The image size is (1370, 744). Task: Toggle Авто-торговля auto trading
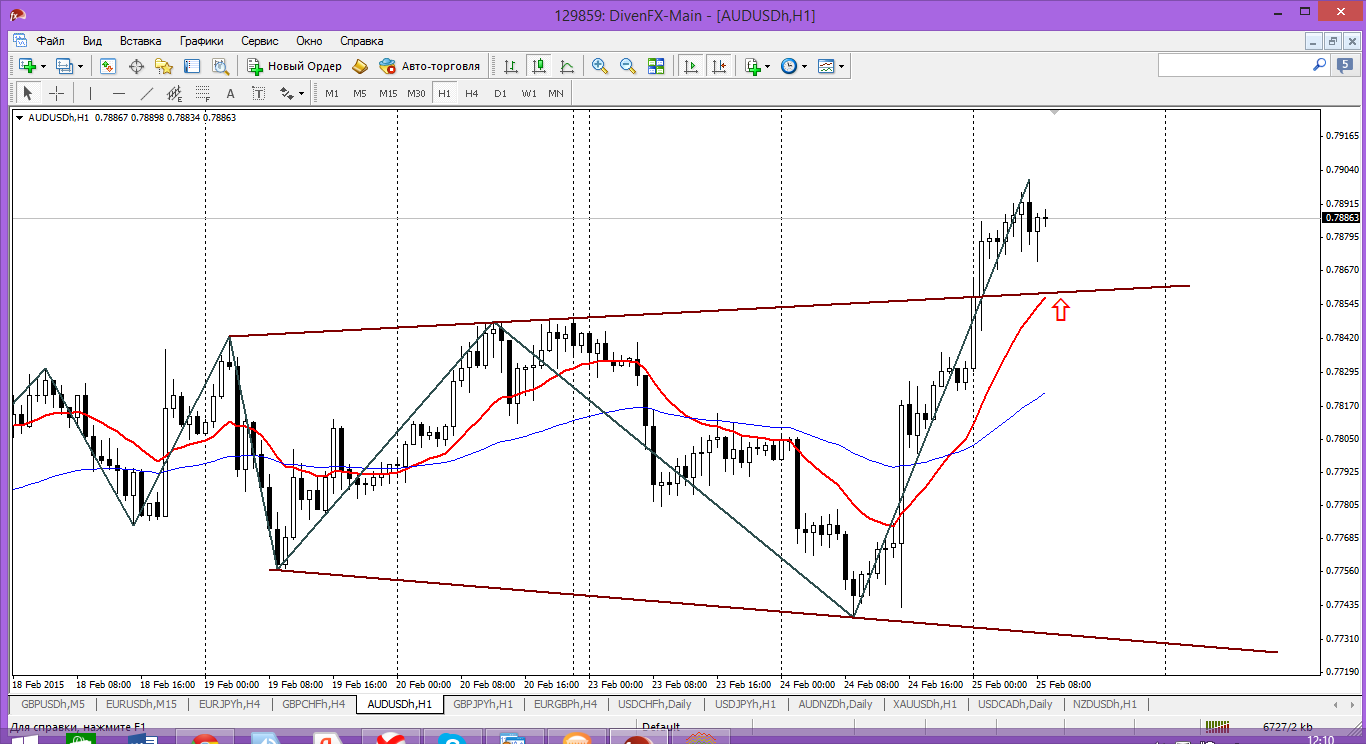point(430,66)
